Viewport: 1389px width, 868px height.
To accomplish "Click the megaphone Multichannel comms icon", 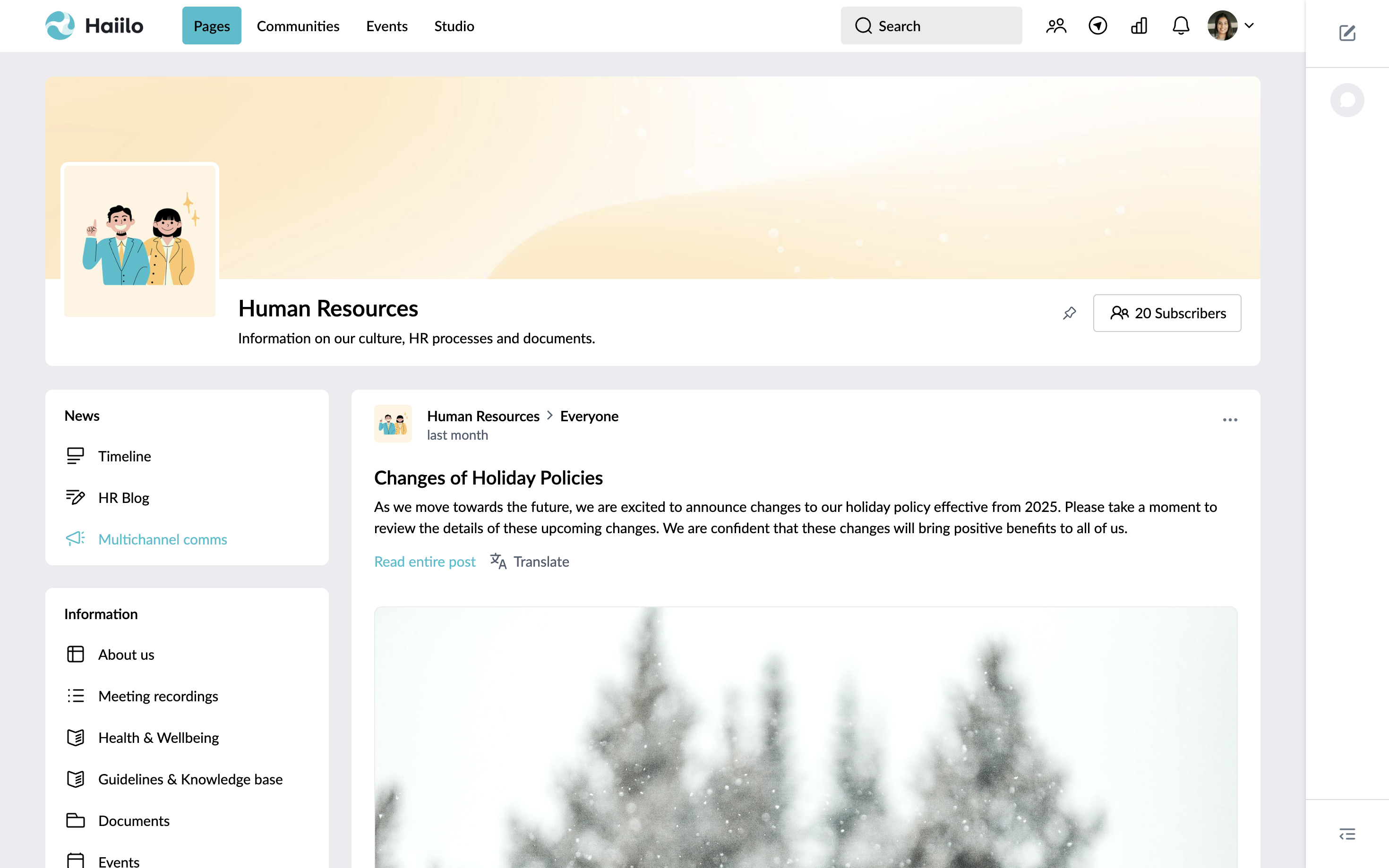I will click(x=75, y=539).
